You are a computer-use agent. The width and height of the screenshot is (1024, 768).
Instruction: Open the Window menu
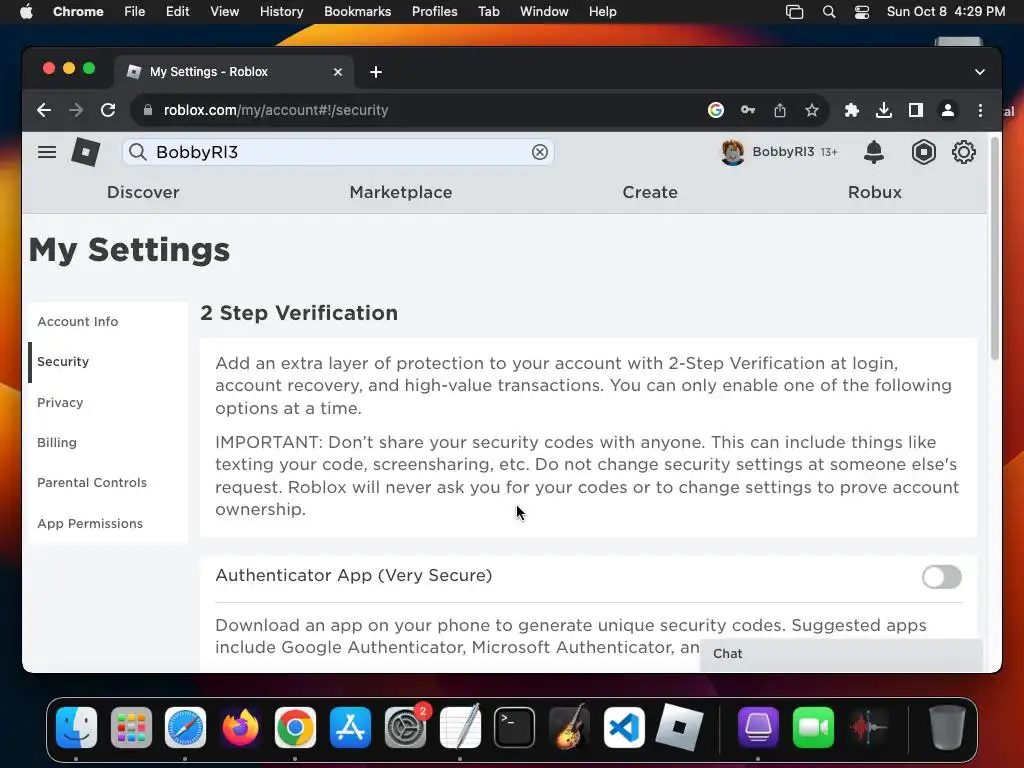544,12
